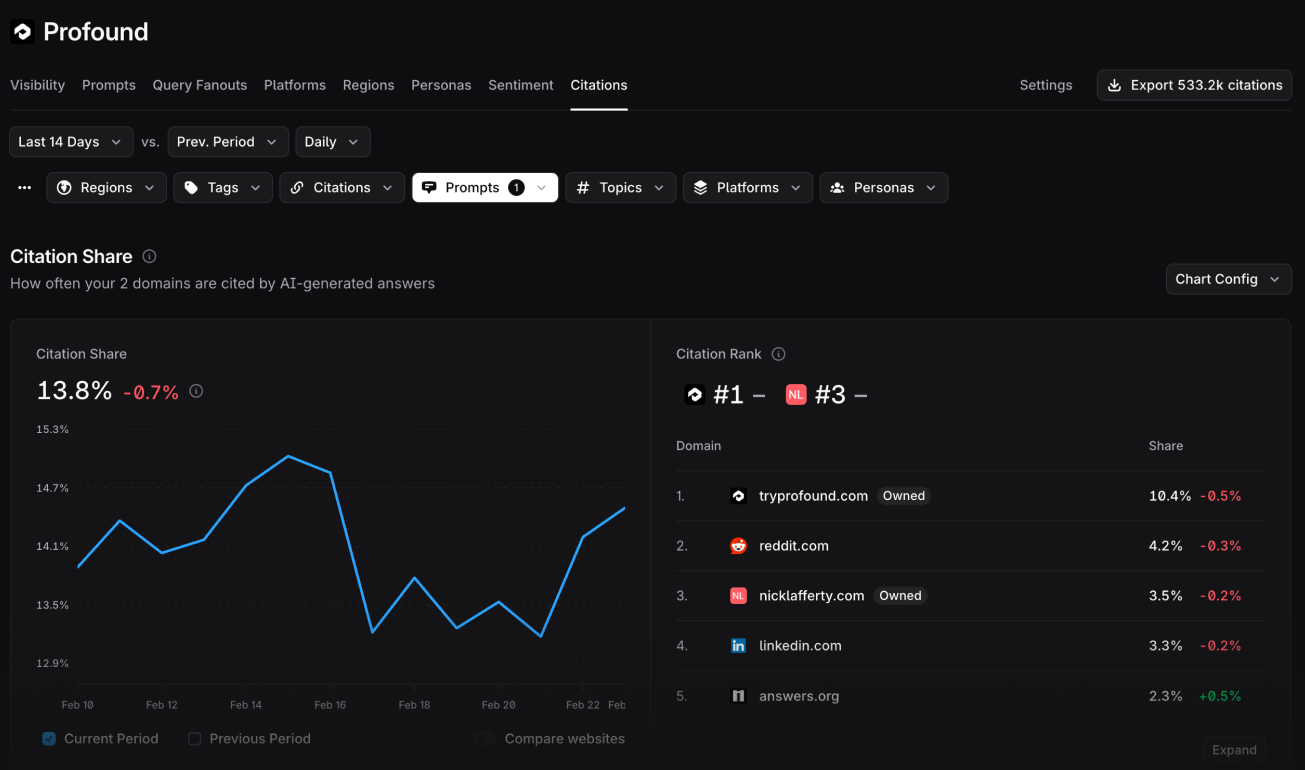Screen dimensions: 1305x770
Task: Enable the Previous Period checkbox
Action: [x=195, y=739]
